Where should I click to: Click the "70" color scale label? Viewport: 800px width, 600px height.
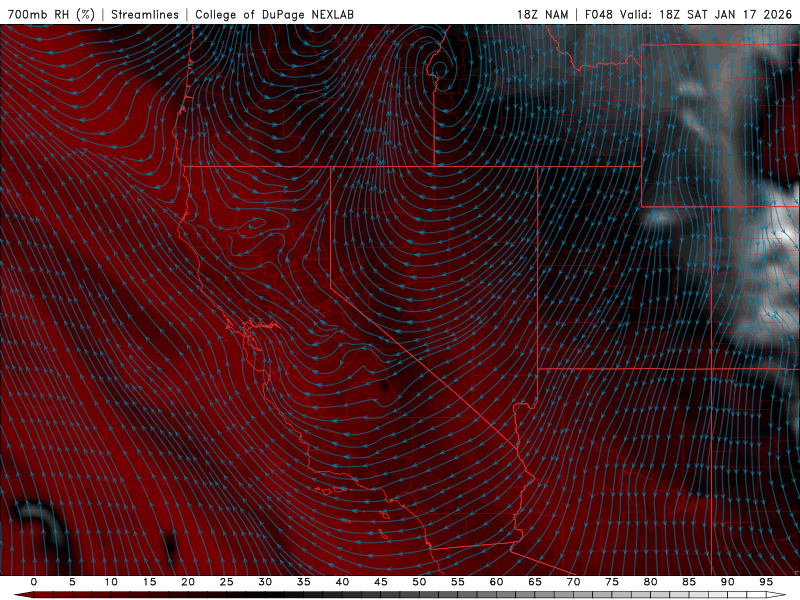click(573, 582)
